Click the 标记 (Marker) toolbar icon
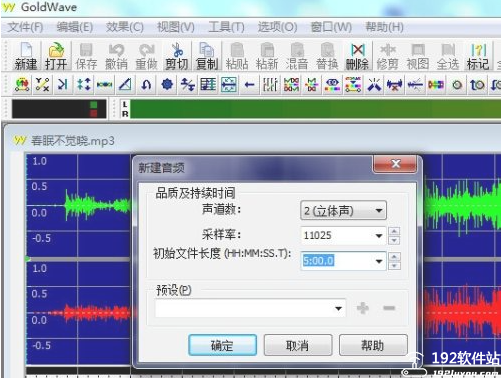Image resolution: width=501 pixels, height=378 pixels. [x=478, y=56]
